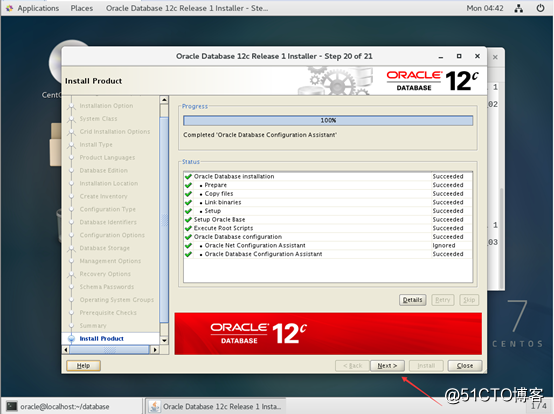Select the Prerequisite Checks step

pos(108,313)
